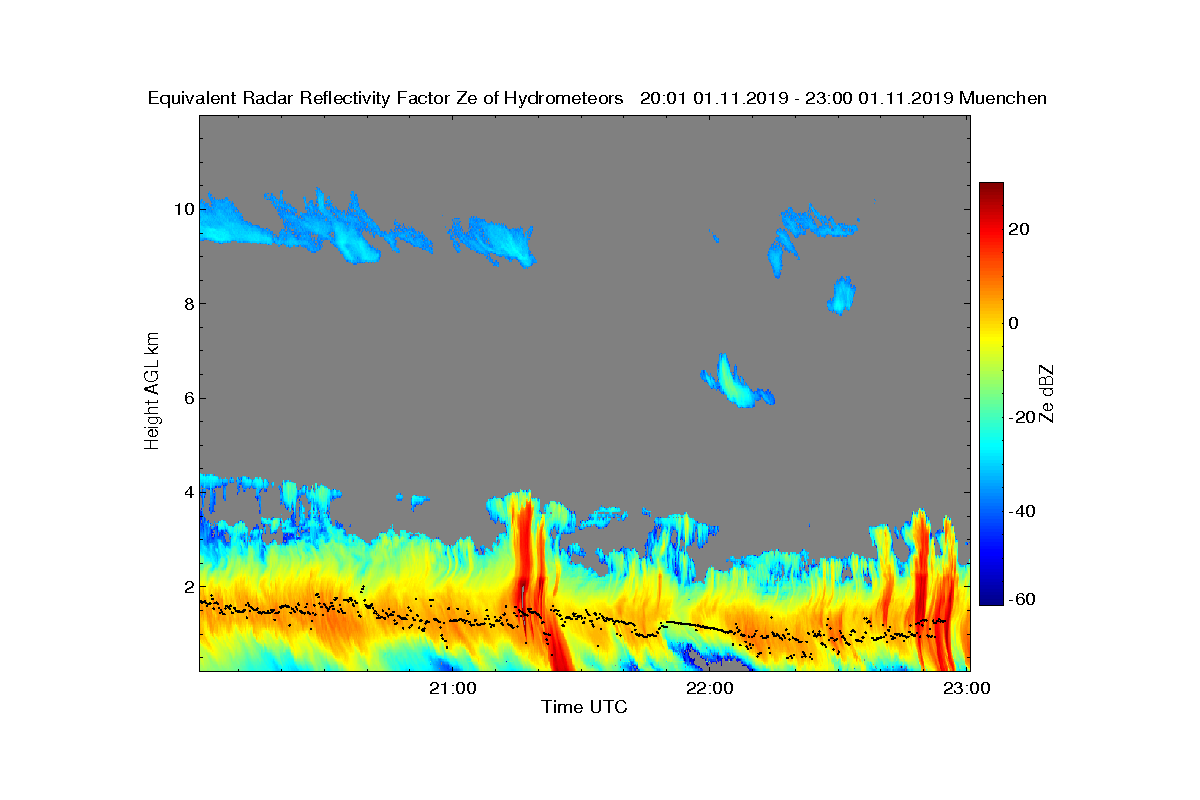Click the isolated cloud patch near 6 km
This screenshot has width=1200, height=800.
coord(737,382)
